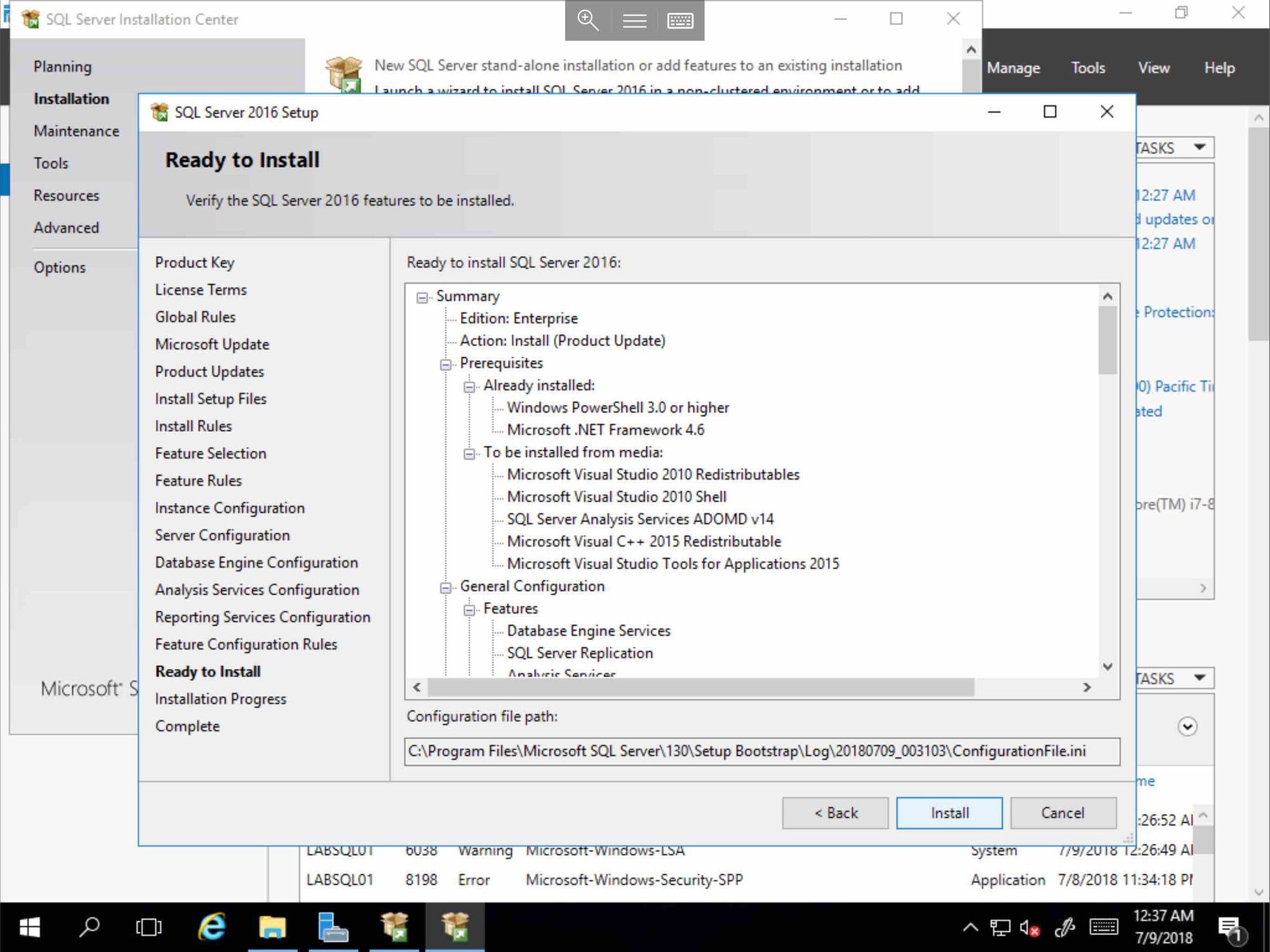
Task: Click the summary tree horizontal scrollbar thumb
Action: coord(701,687)
